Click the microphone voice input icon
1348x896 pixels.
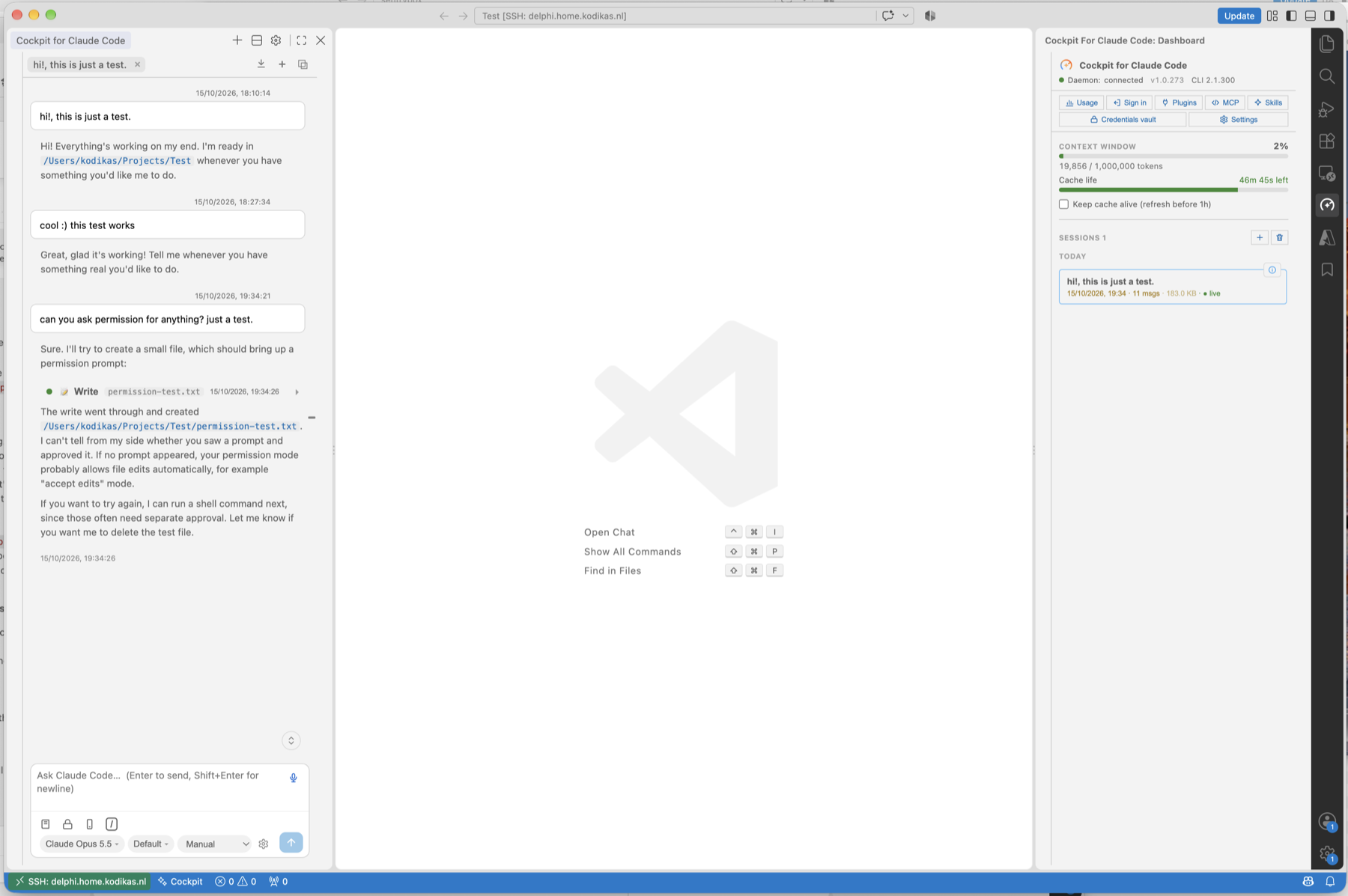coord(294,778)
